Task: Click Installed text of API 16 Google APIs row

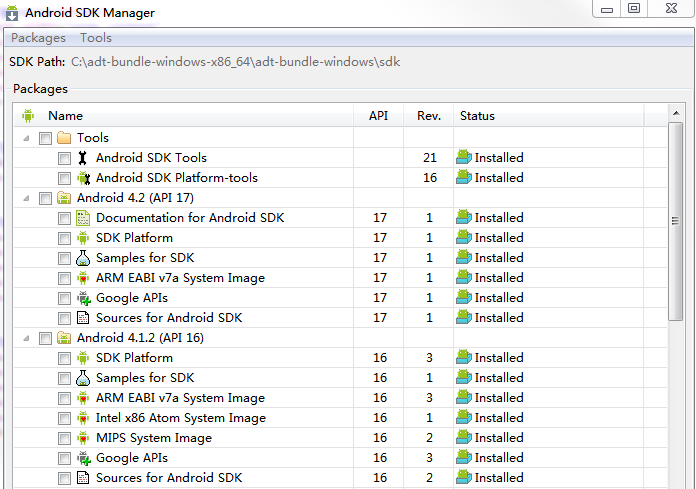Action: [499, 457]
